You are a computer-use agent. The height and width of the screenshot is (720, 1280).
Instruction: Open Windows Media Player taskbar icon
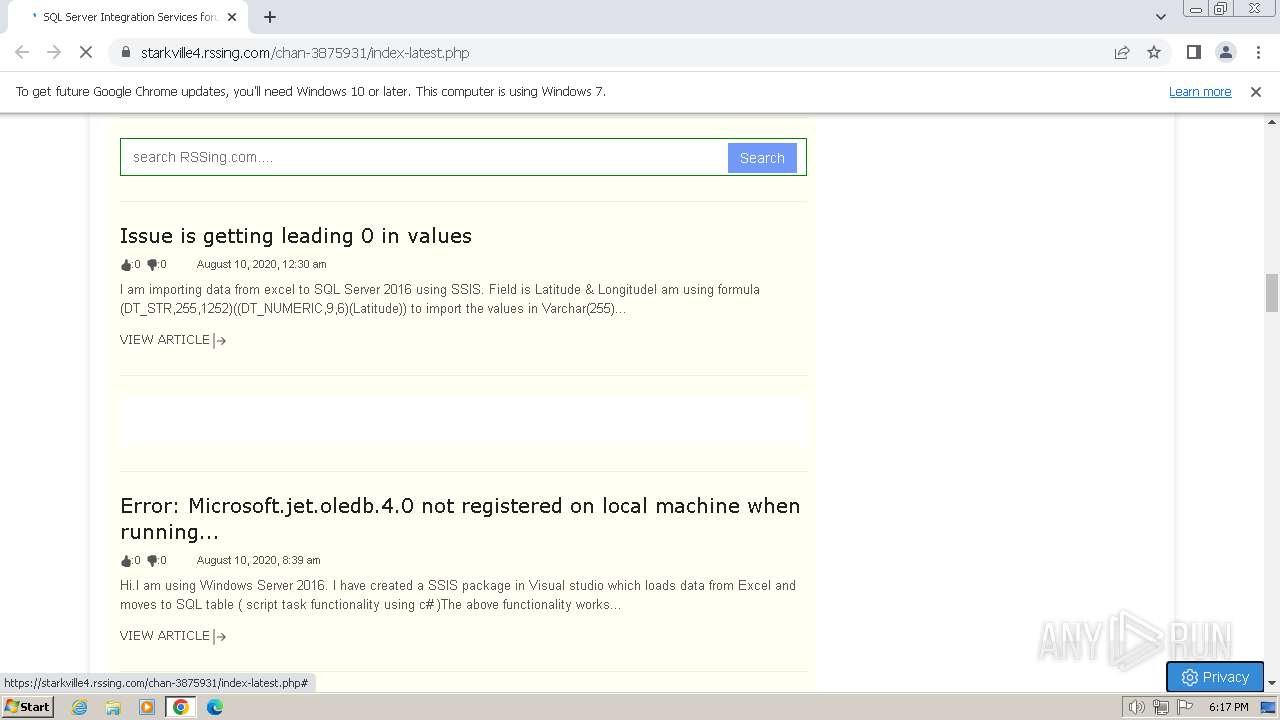[147, 707]
